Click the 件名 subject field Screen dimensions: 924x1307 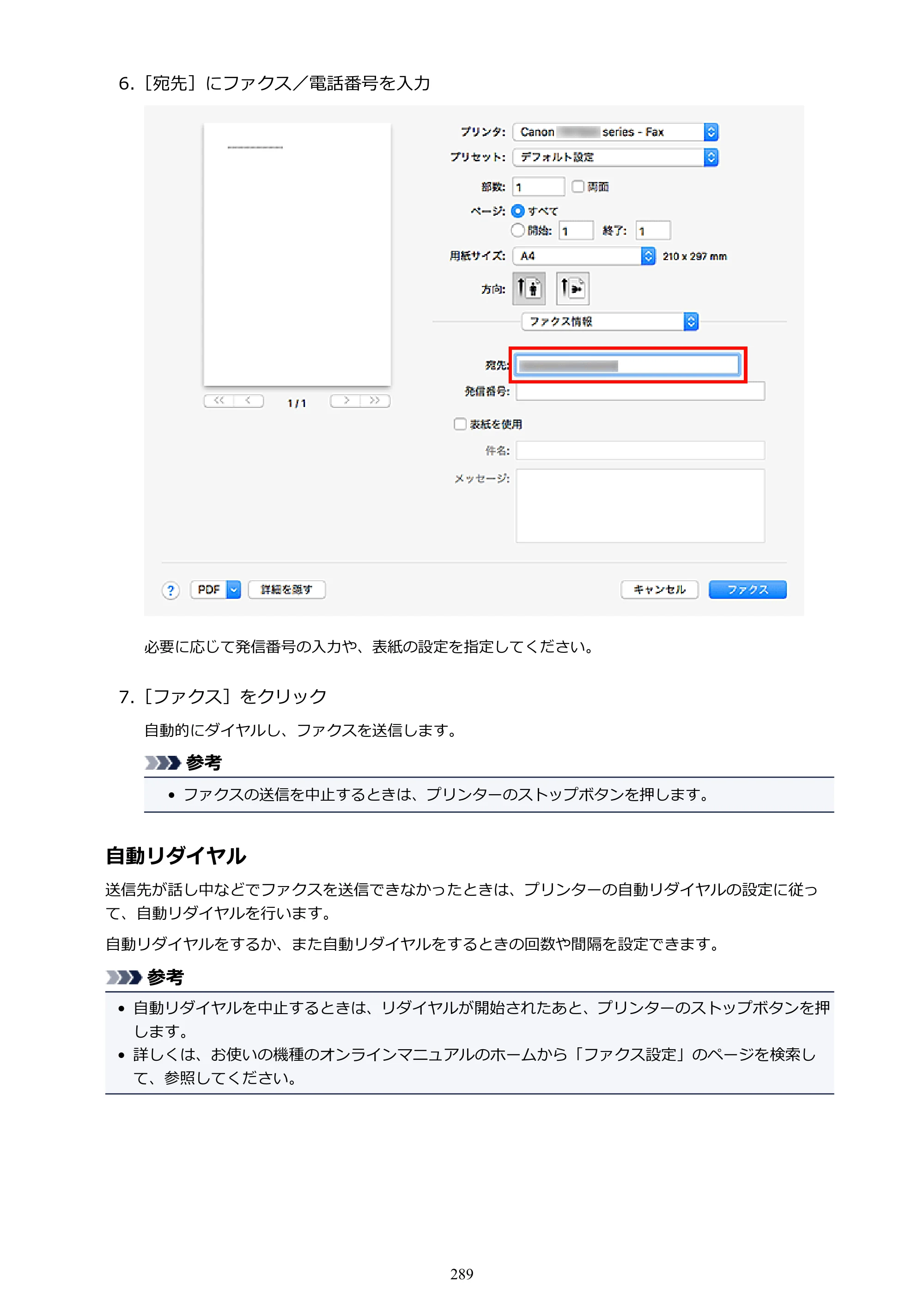pos(640,450)
